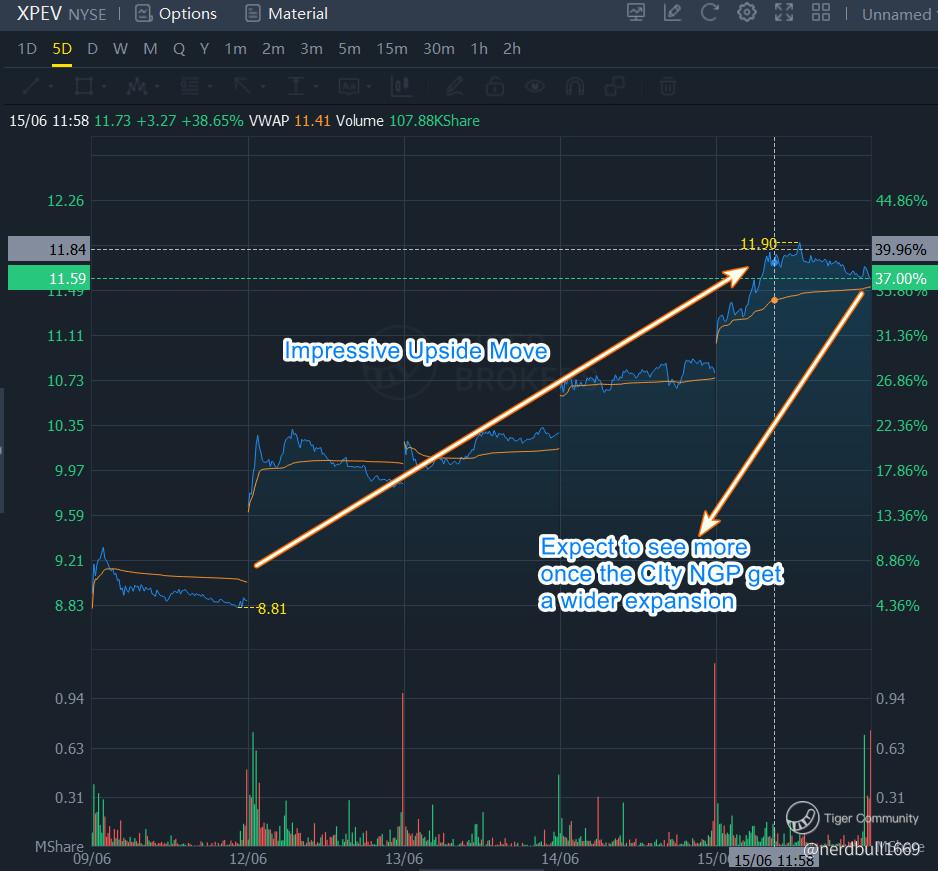The height and width of the screenshot is (871, 938).
Task: Open chart settings gear icon
Action: tap(747, 13)
